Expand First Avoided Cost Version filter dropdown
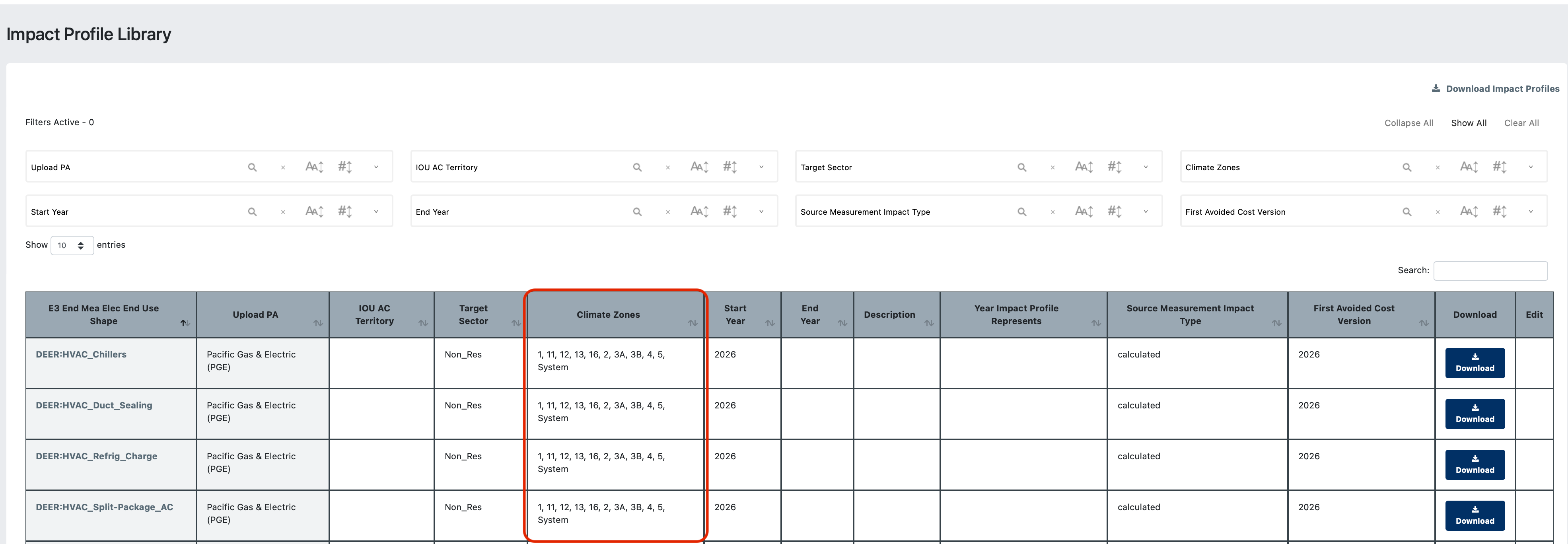 coord(1531,212)
